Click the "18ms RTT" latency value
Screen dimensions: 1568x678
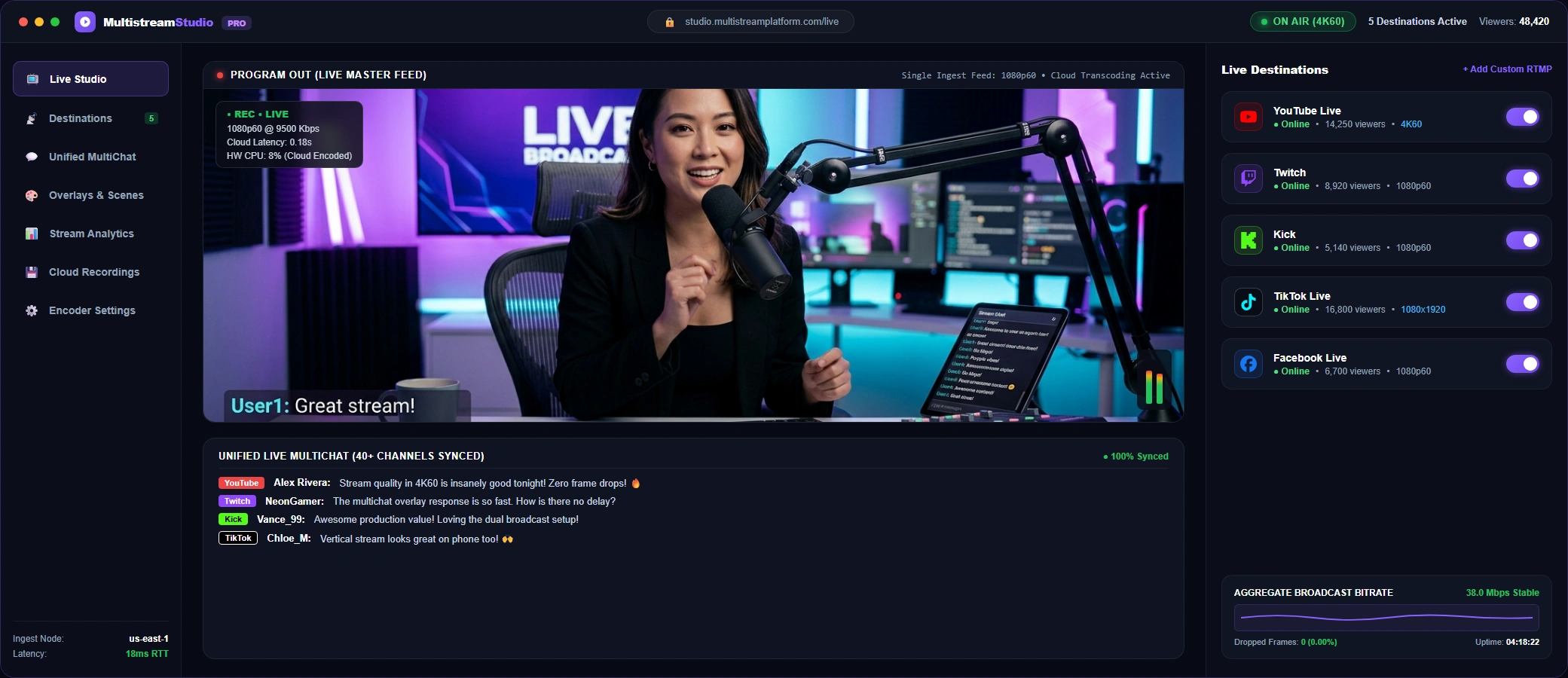[147, 654]
